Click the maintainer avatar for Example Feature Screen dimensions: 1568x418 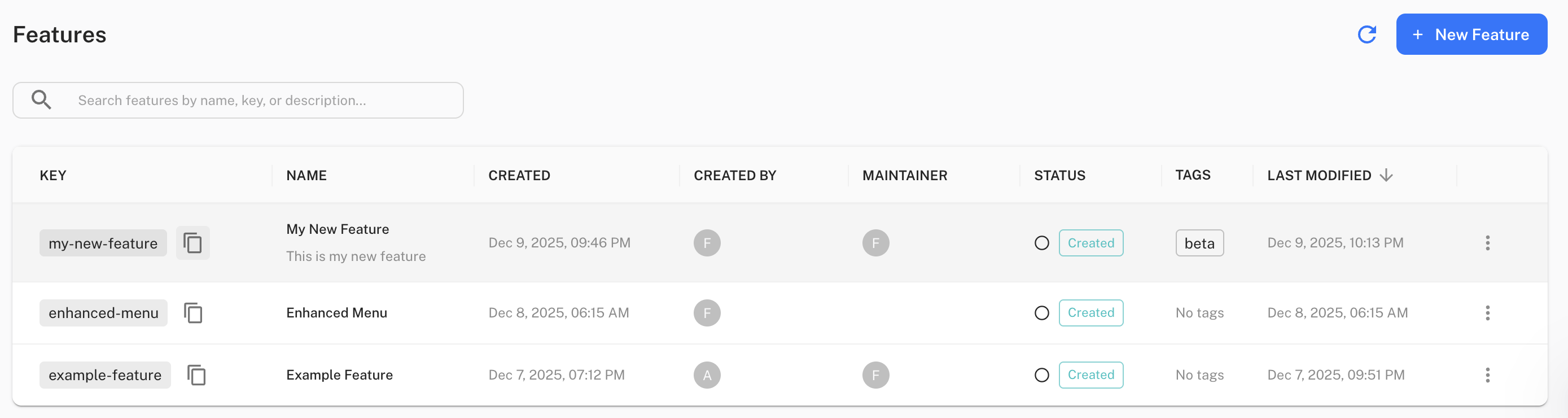pyautogui.click(x=876, y=375)
